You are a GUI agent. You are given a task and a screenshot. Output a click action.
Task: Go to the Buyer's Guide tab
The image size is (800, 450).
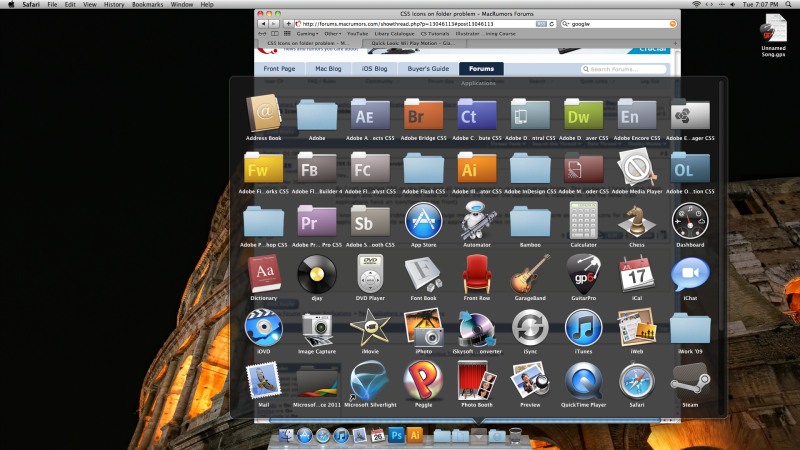pyautogui.click(x=428, y=68)
